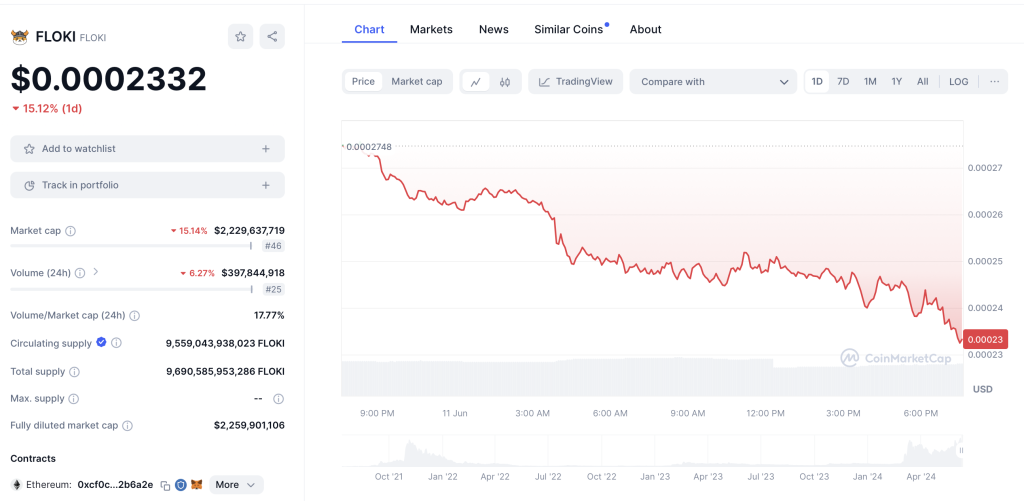Open the Chart tab
The height and width of the screenshot is (501, 1024).
(369, 29)
